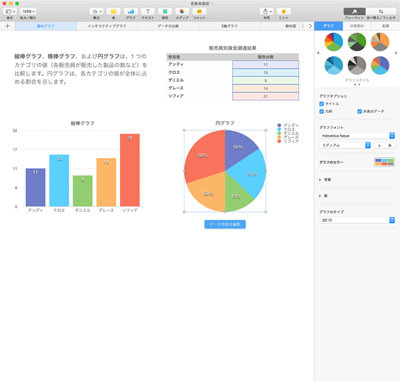The height and width of the screenshot is (381, 400).
Task: Expand the 背景 (Background) section
Action: (x=320, y=180)
